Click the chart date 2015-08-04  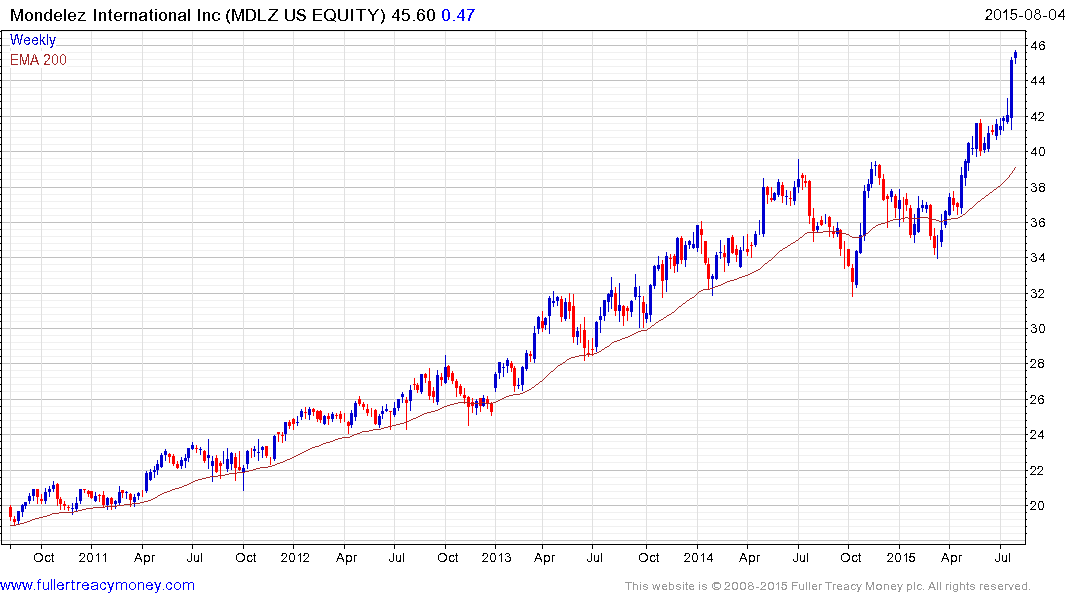1024,15
